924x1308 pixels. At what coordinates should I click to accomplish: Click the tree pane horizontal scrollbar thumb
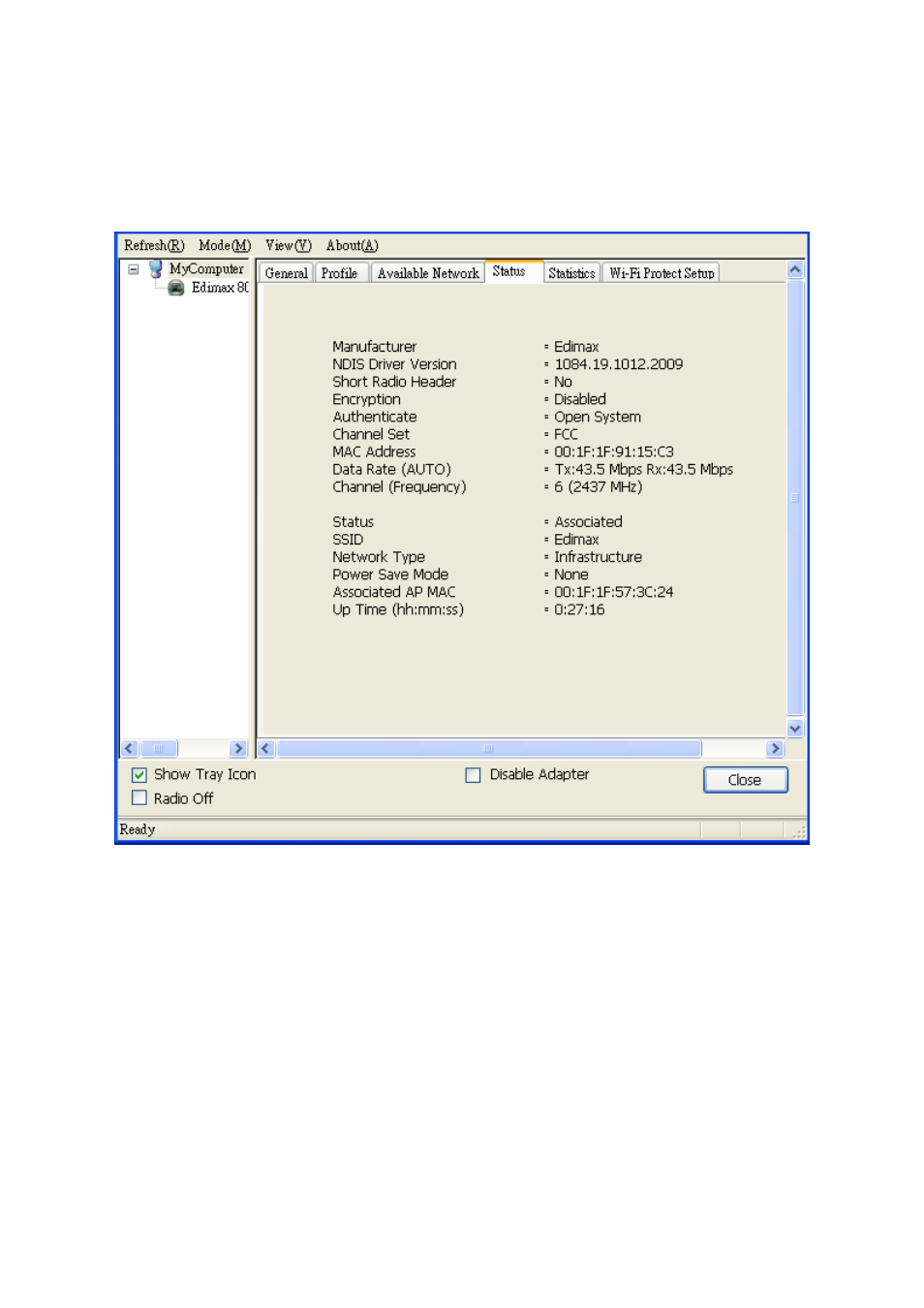click(159, 748)
